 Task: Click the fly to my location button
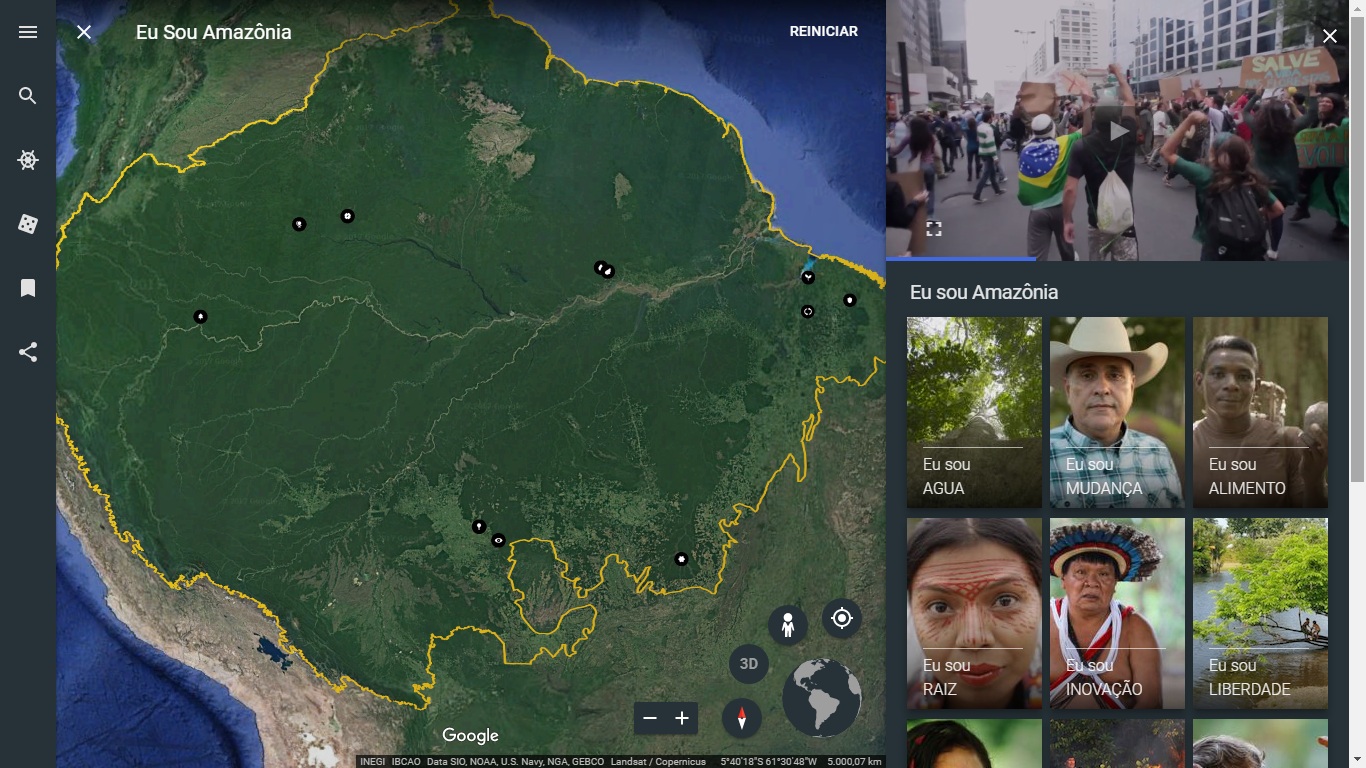pos(842,618)
